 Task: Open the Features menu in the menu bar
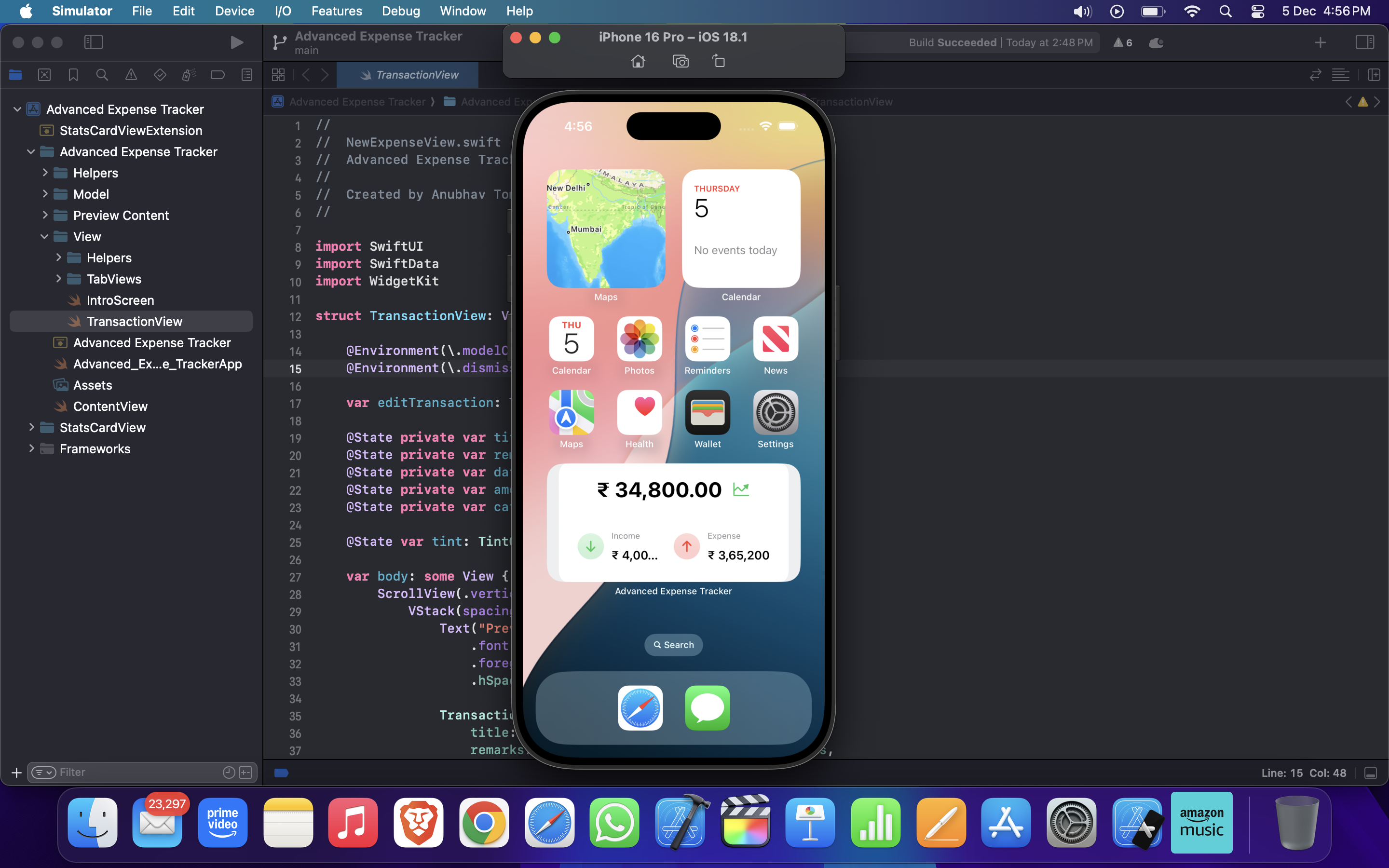coord(336,11)
